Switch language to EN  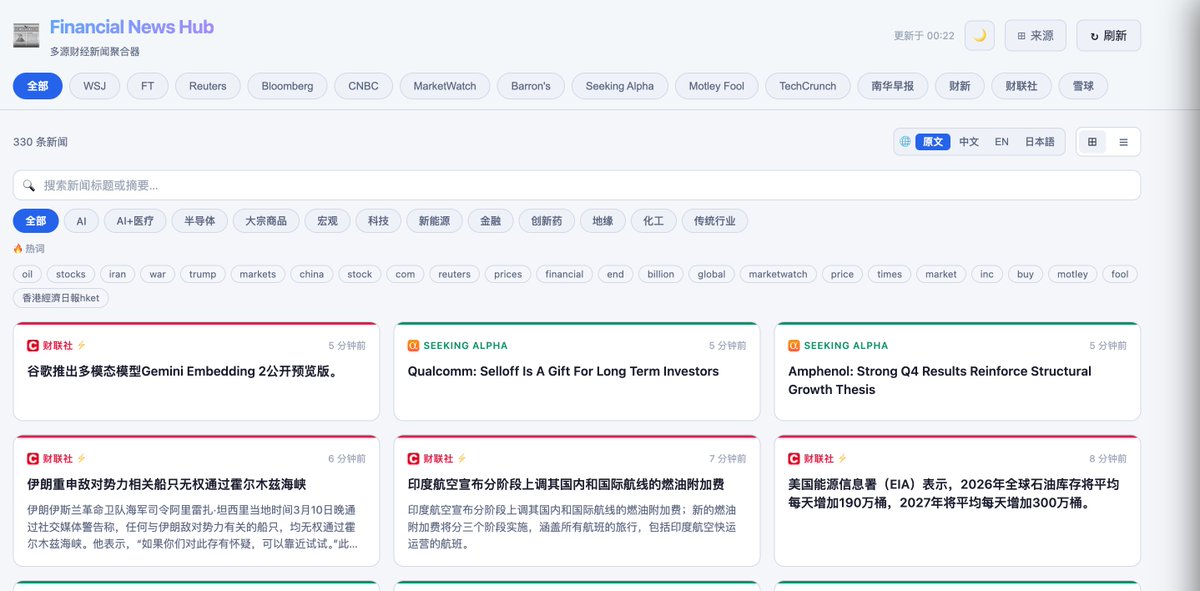pos(1001,142)
